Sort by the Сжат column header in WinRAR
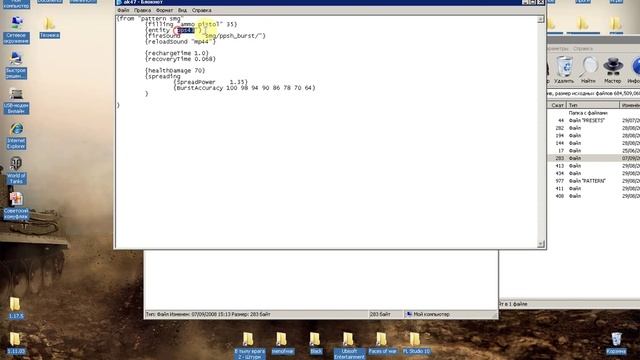The width and height of the screenshot is (640, 360). [557, 105]
